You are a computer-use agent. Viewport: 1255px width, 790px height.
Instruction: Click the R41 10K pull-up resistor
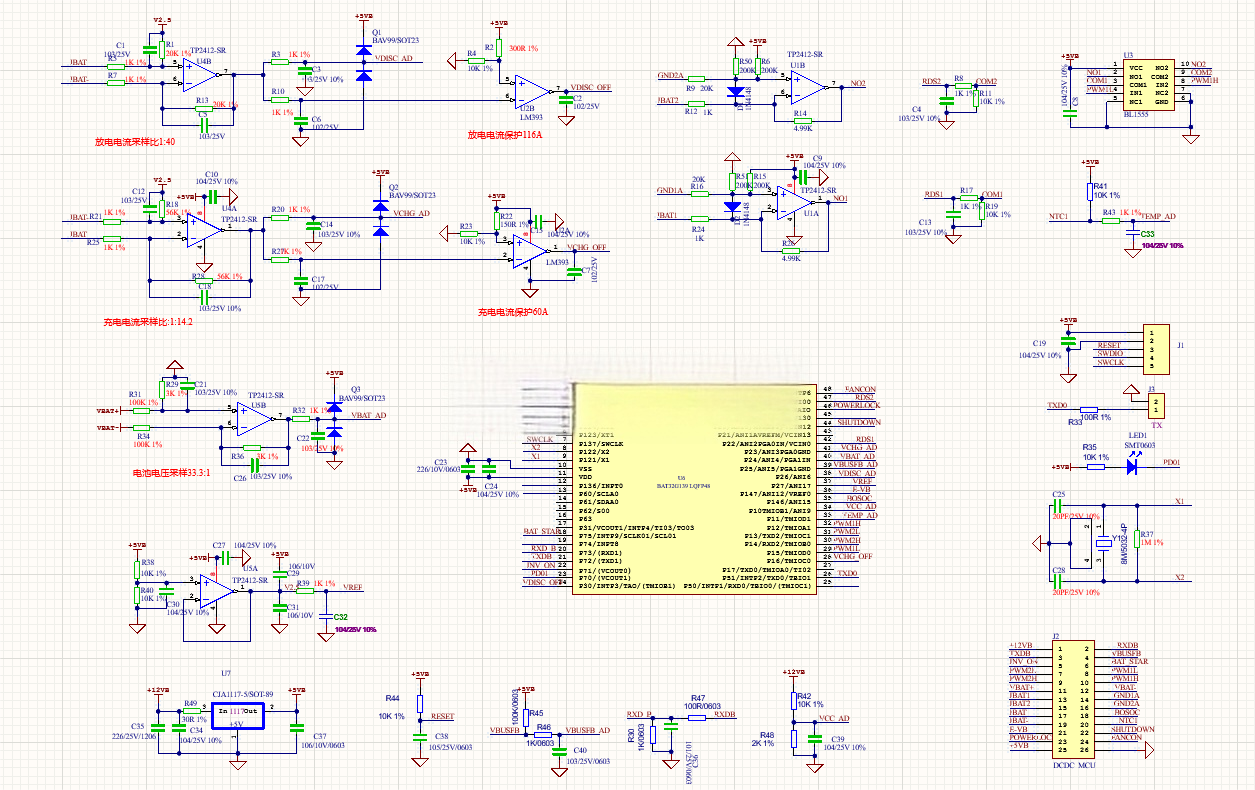(x=1089, y=192)
